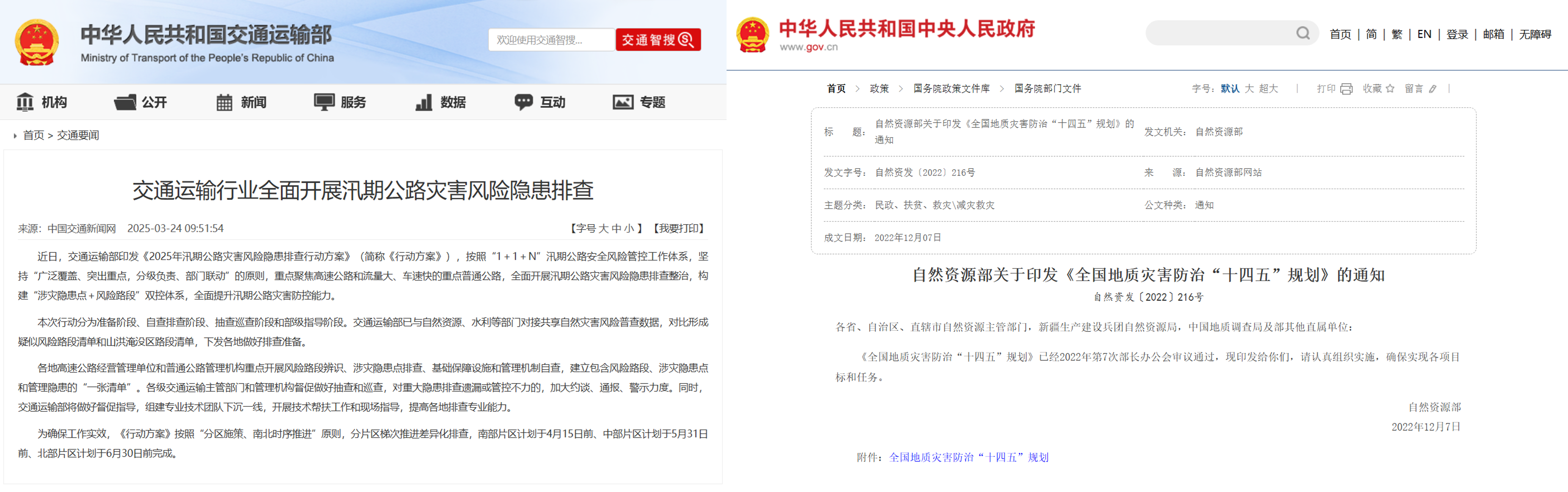Image resolution: width=1568 pixels, height=492 pixels.
Task: Click the 机构 building icon
Action: [x=25, y=102]
